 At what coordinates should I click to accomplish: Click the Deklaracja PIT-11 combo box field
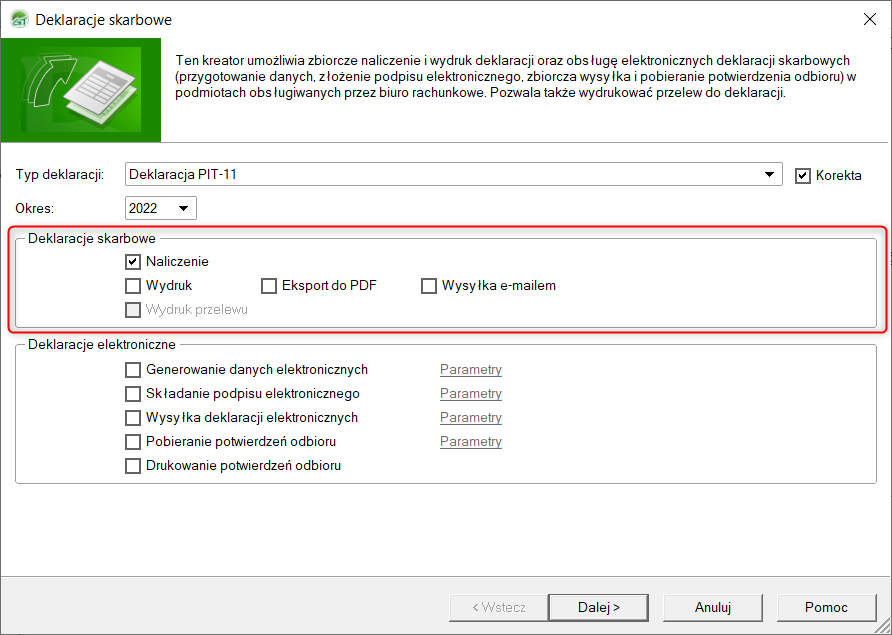pos(453,174)
